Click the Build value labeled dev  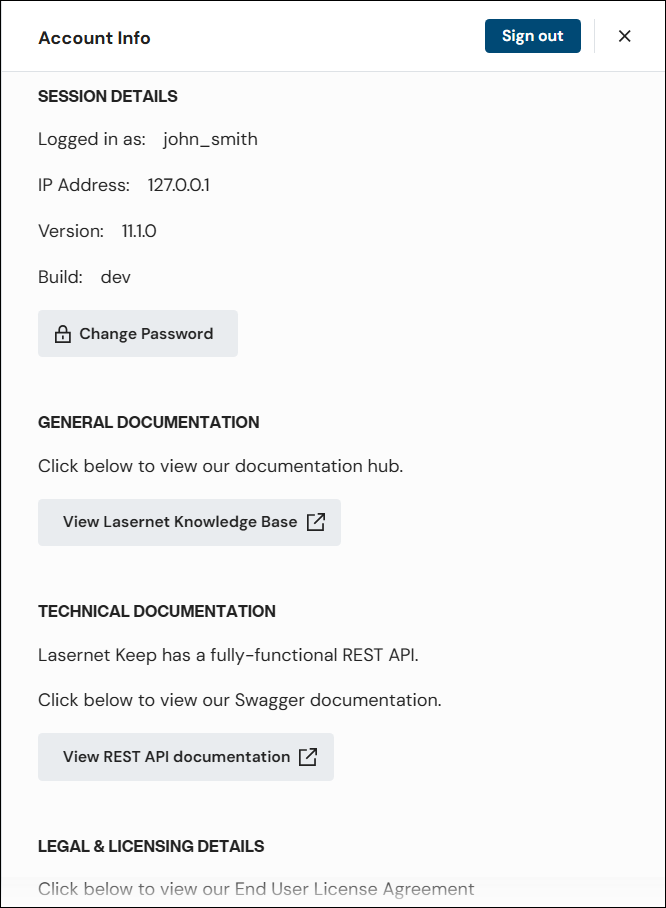[115, 277]
